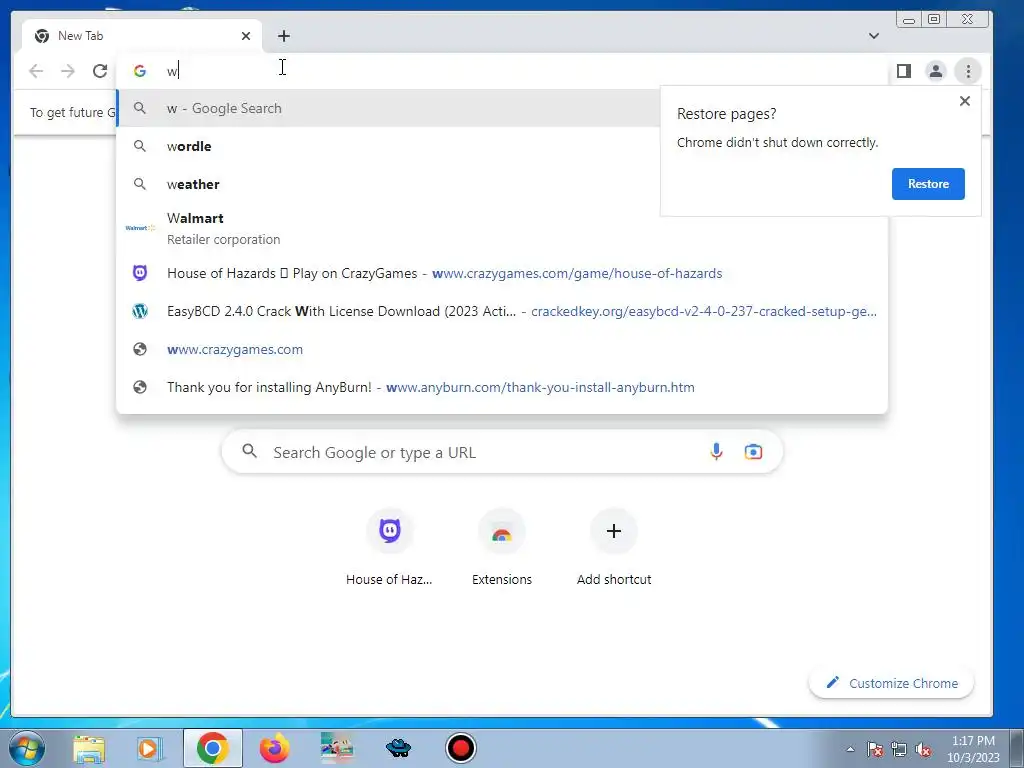Open the Thank you for installing AnyBurn suggestion
This screenshot has height=768, width=1024.
coord(502,387)
